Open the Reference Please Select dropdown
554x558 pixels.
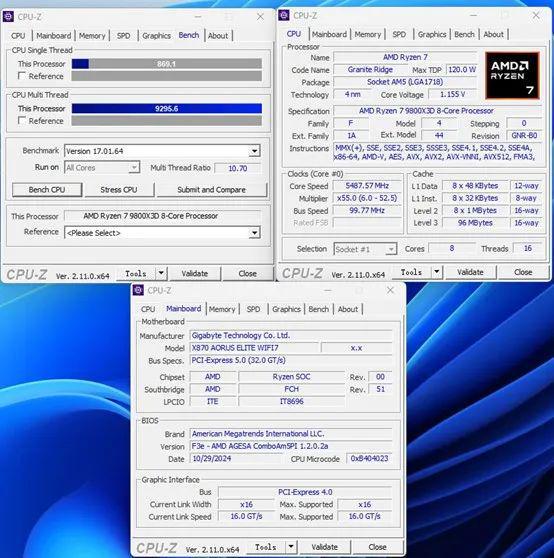click(254, 233)
